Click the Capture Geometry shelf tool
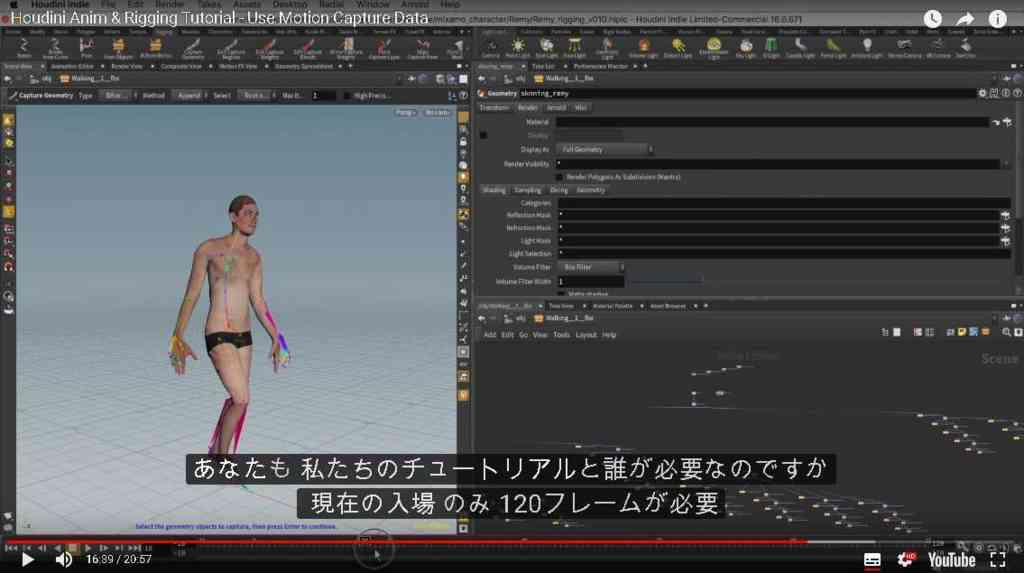The image size is (1024, 573). coord(193,47)
